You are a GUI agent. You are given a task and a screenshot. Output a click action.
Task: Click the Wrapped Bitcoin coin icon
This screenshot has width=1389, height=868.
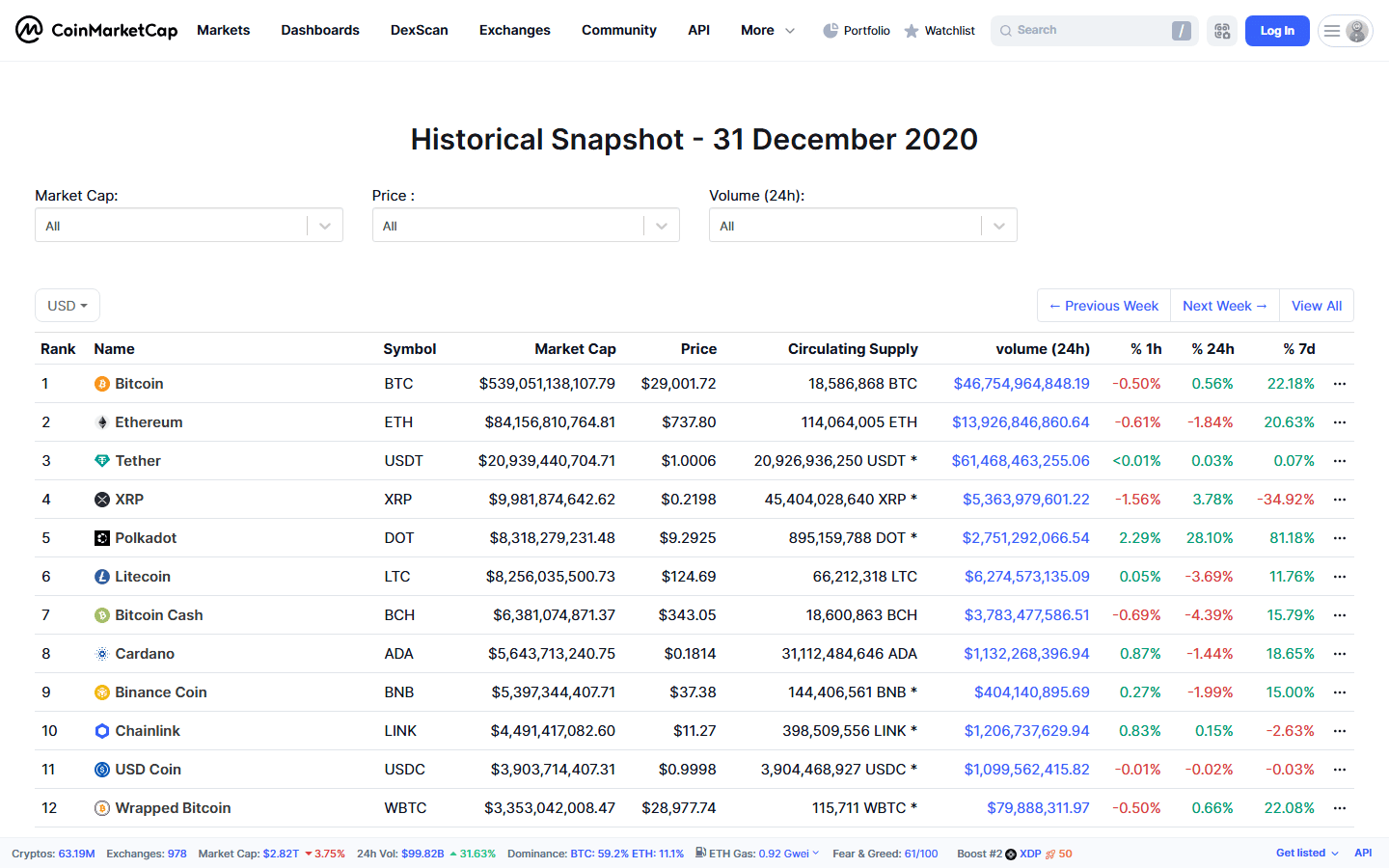tap(102, 808)
